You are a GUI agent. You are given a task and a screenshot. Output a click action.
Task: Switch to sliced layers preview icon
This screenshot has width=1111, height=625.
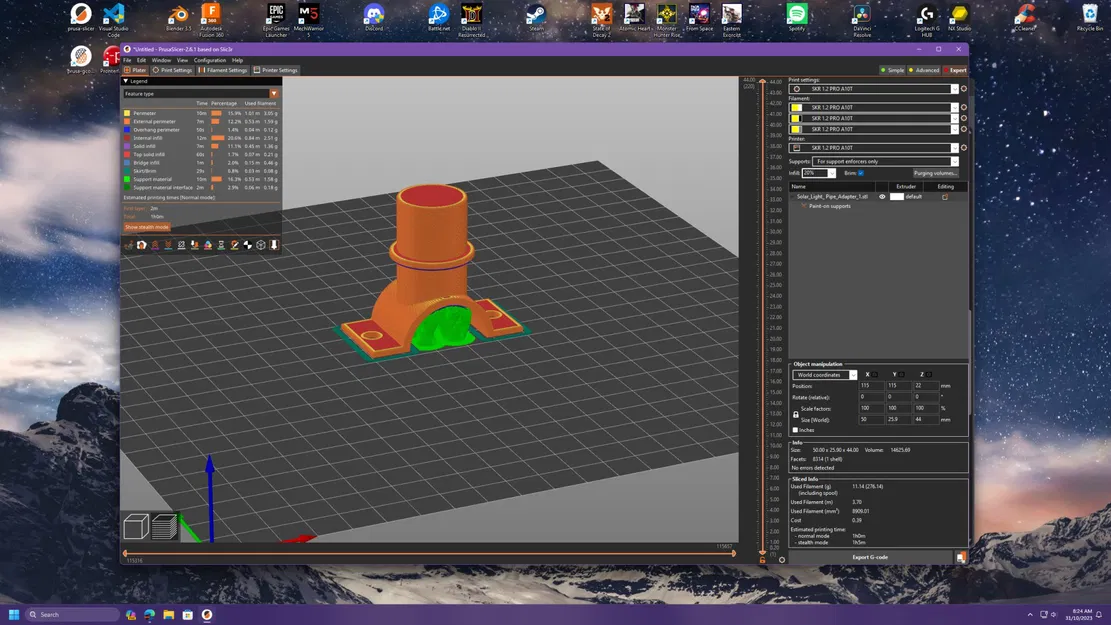tap(165, 526)
